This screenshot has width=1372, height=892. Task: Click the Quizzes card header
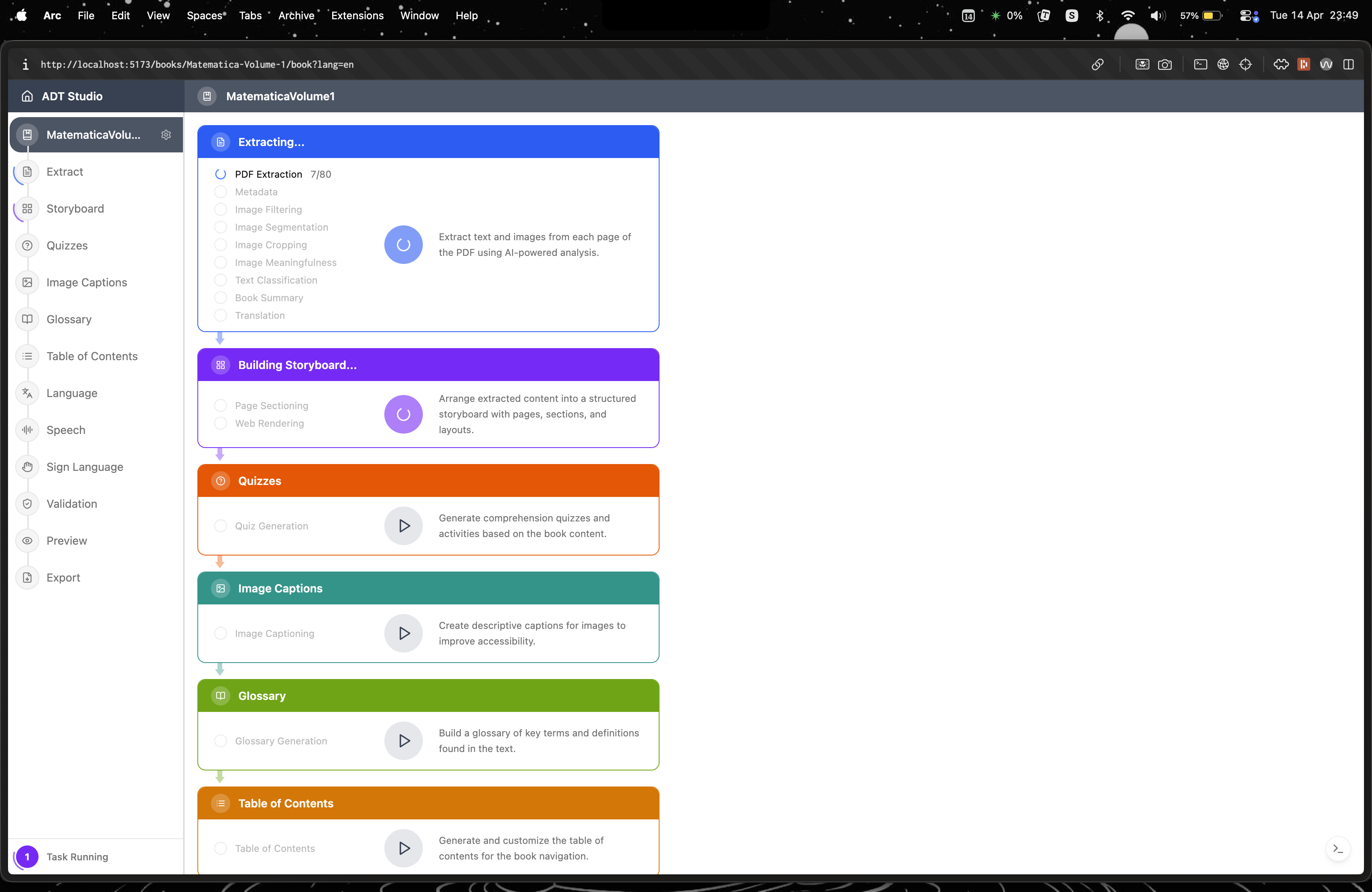point(428,480)
